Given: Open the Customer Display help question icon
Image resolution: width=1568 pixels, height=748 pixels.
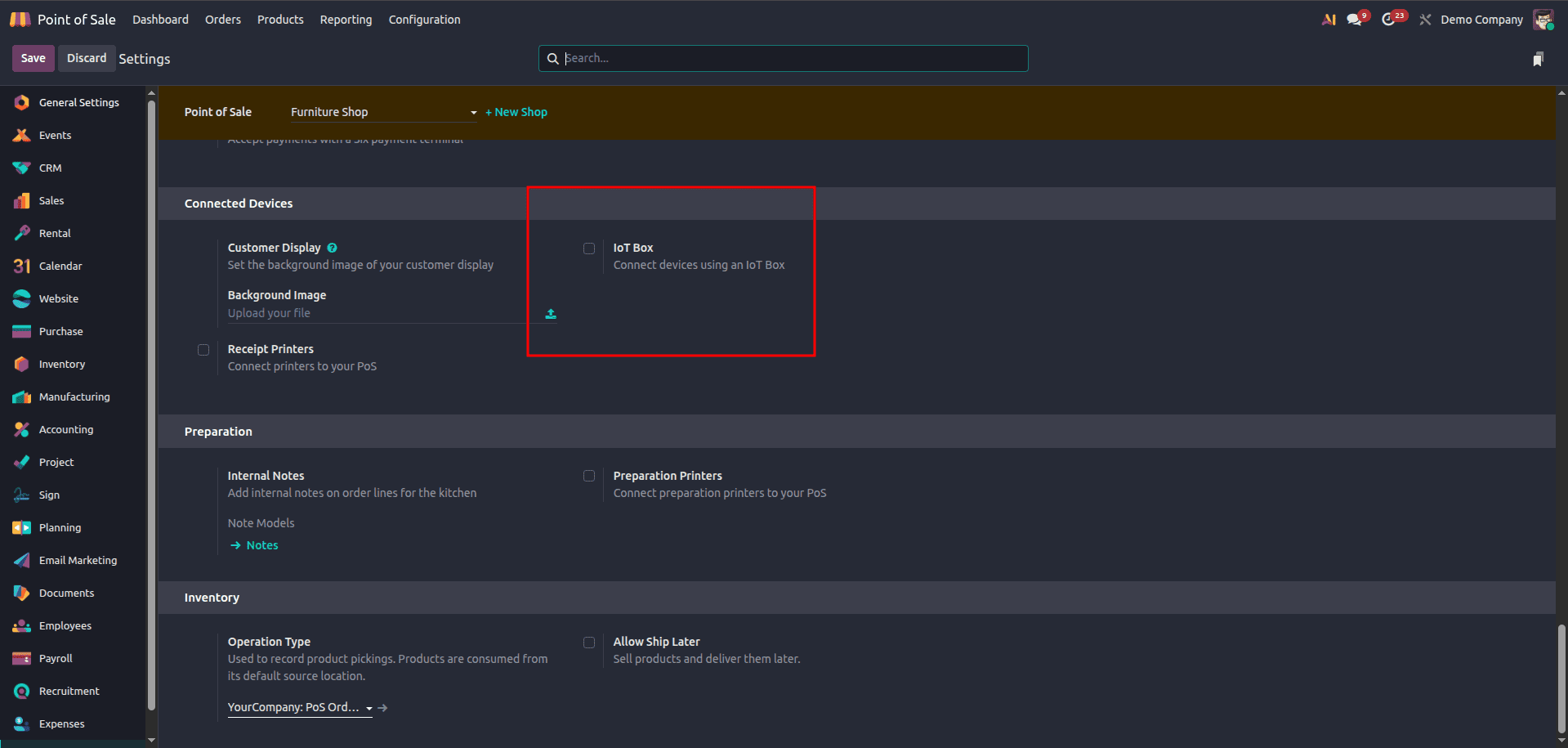Looking at the screenshot, I should pos(333,248).
